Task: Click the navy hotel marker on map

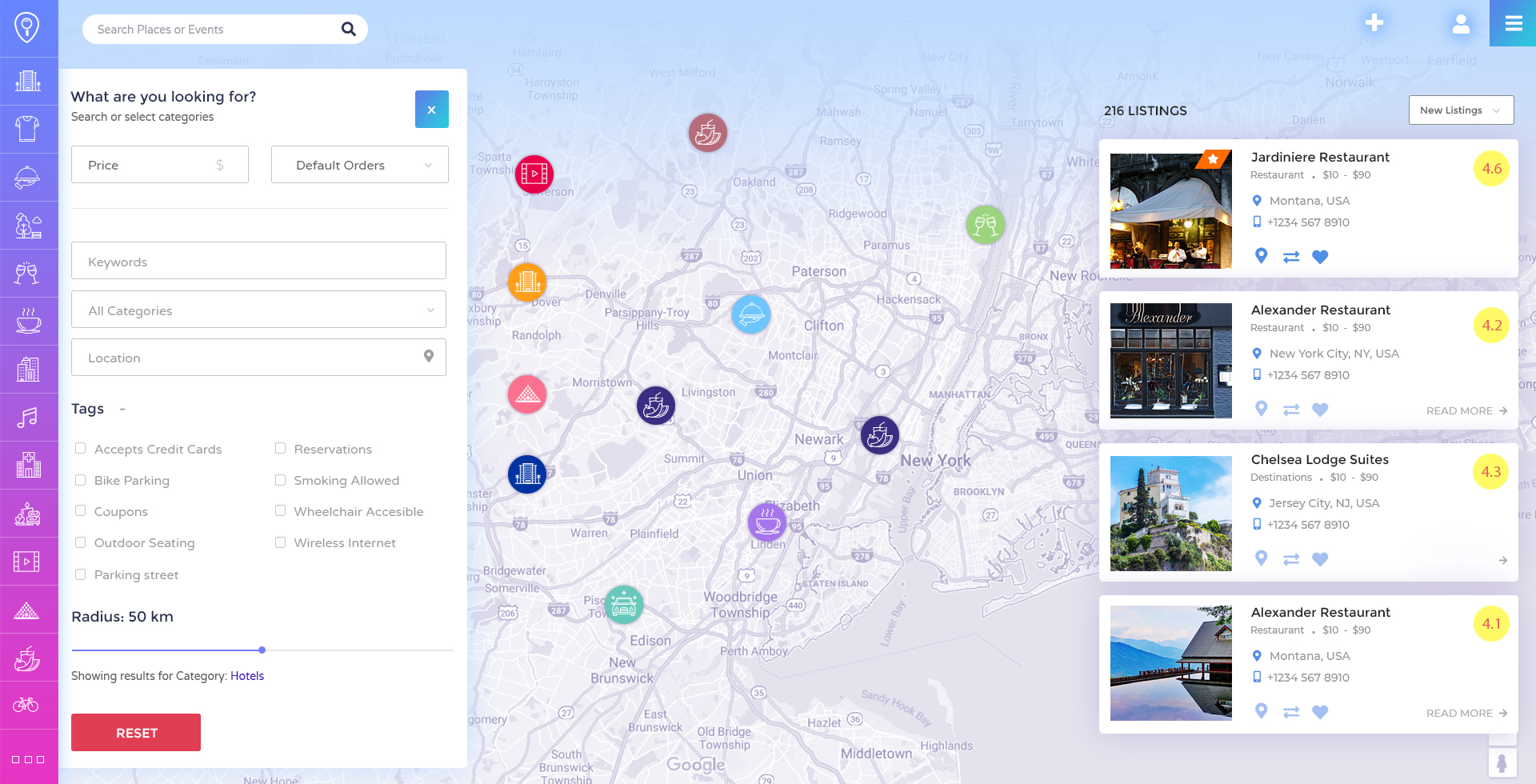Action: [527, 474]
